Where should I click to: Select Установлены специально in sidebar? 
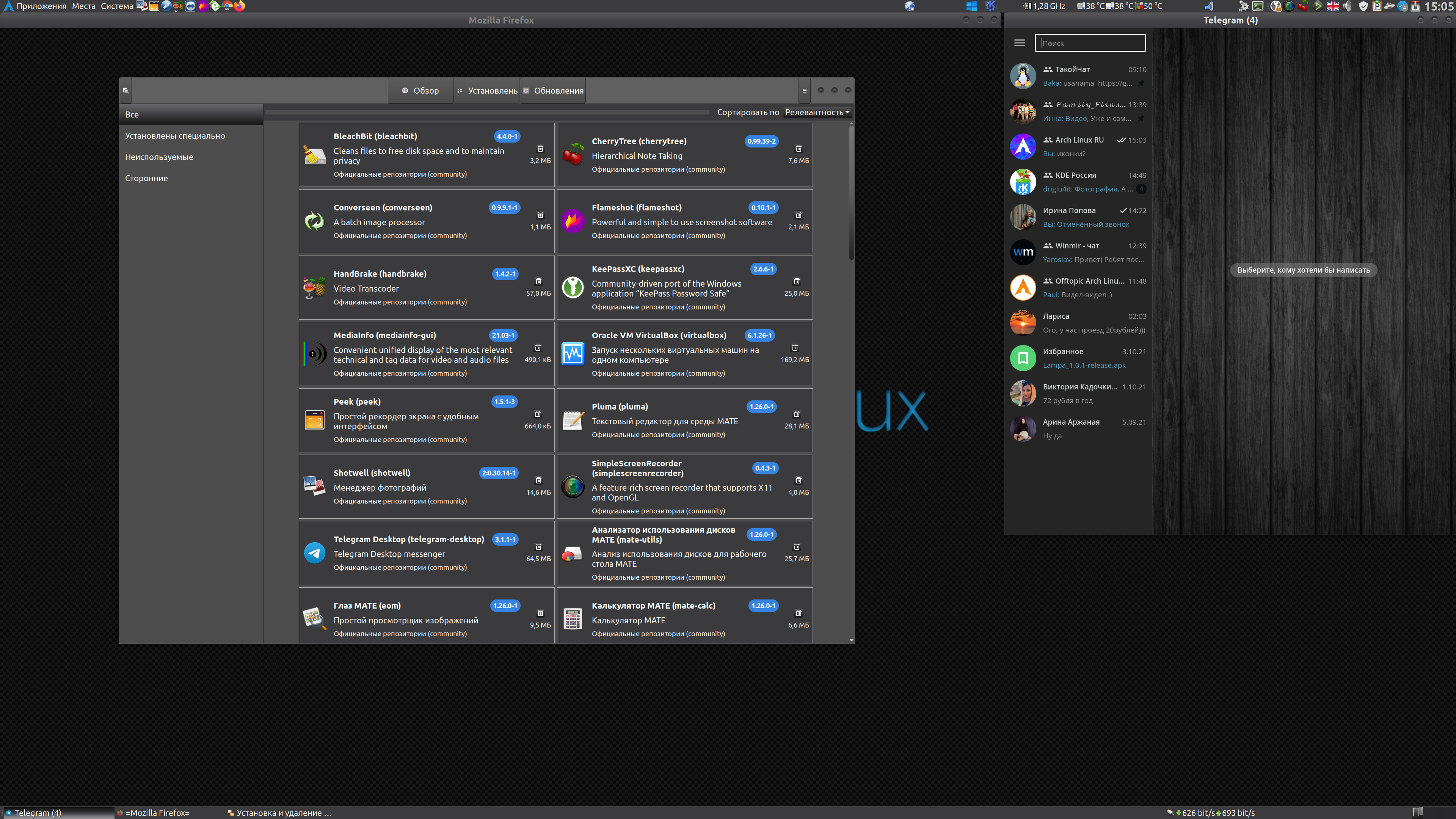click(x=191, y=136)
